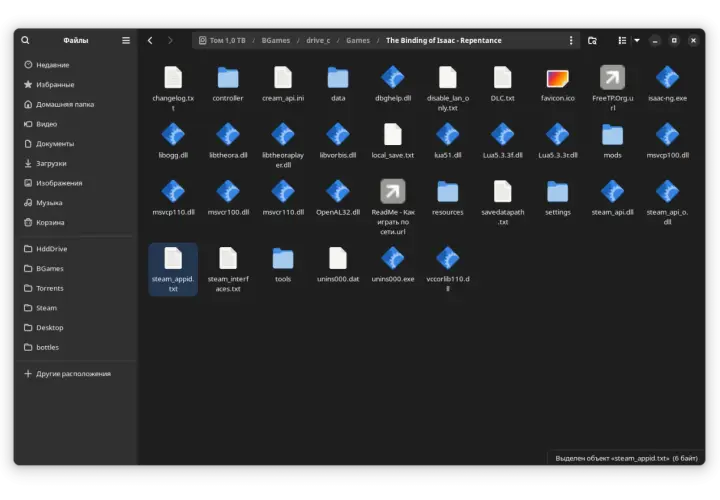Image resolution: width=720 pixels, height=500 pixels.
Task: Open the hamburger main menu
Action: click(x=126, y=40)
